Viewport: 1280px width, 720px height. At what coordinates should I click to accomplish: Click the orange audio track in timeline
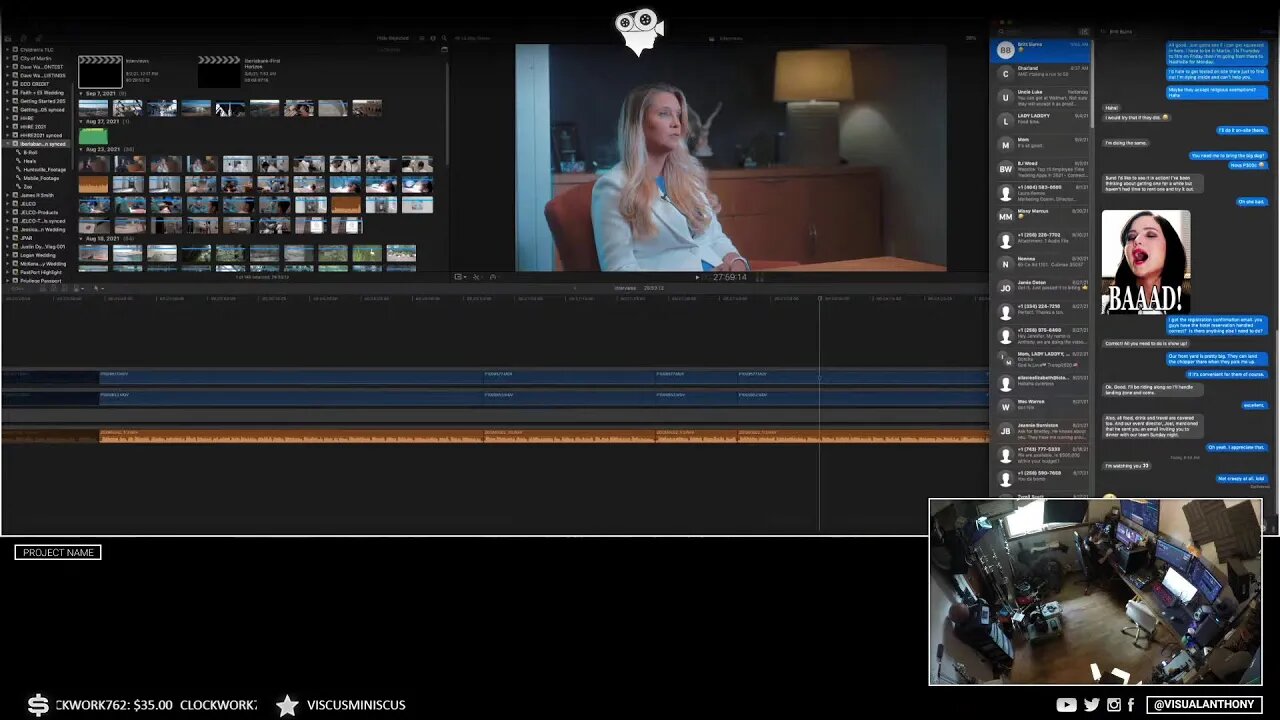pos(495,436)
